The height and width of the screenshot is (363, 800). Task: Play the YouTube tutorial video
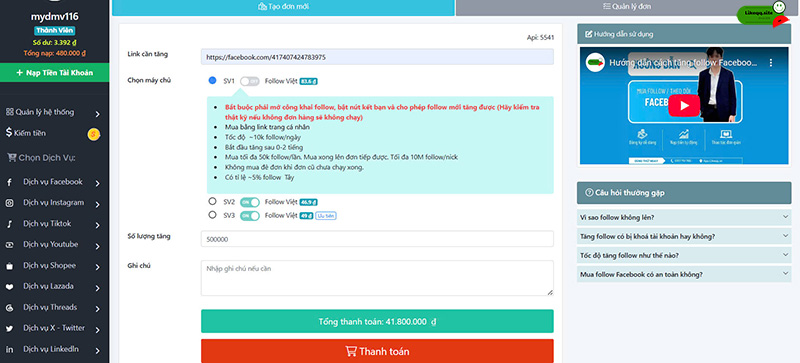point(684,106)
